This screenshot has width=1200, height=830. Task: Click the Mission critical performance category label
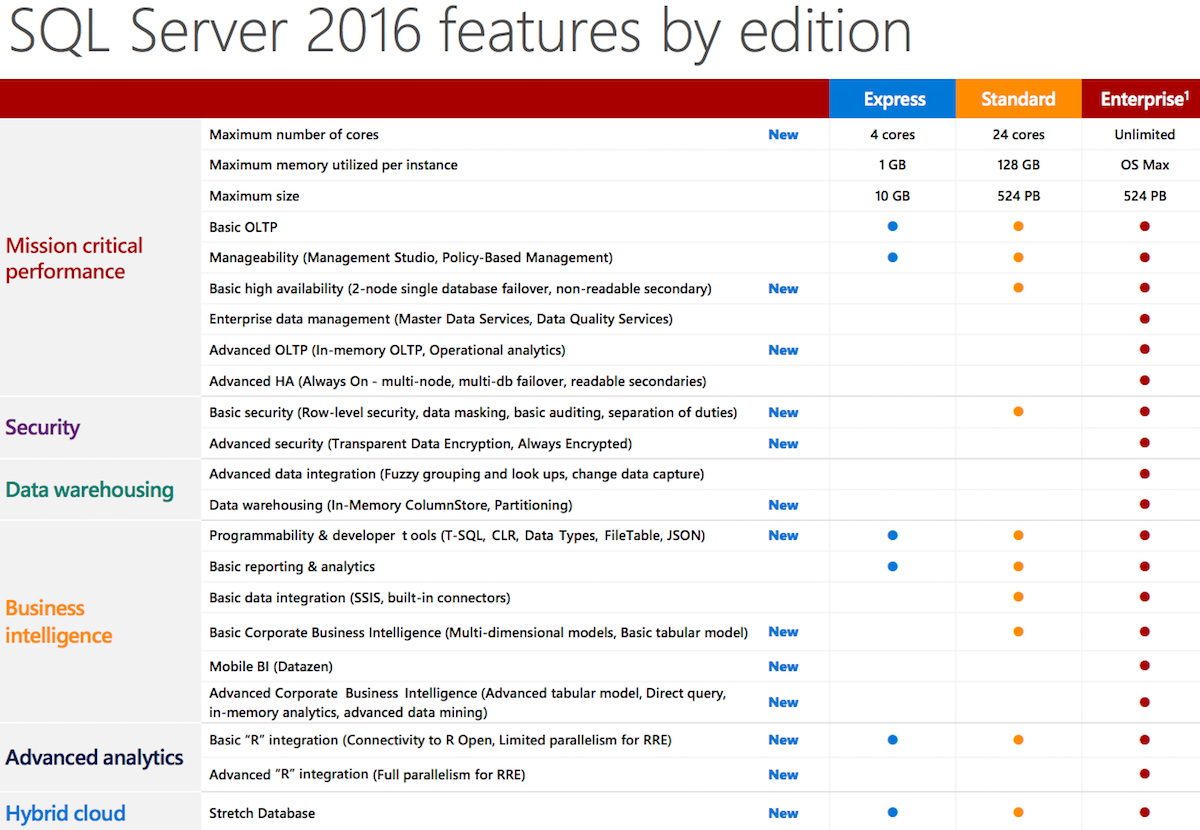(x=74, y=258)
